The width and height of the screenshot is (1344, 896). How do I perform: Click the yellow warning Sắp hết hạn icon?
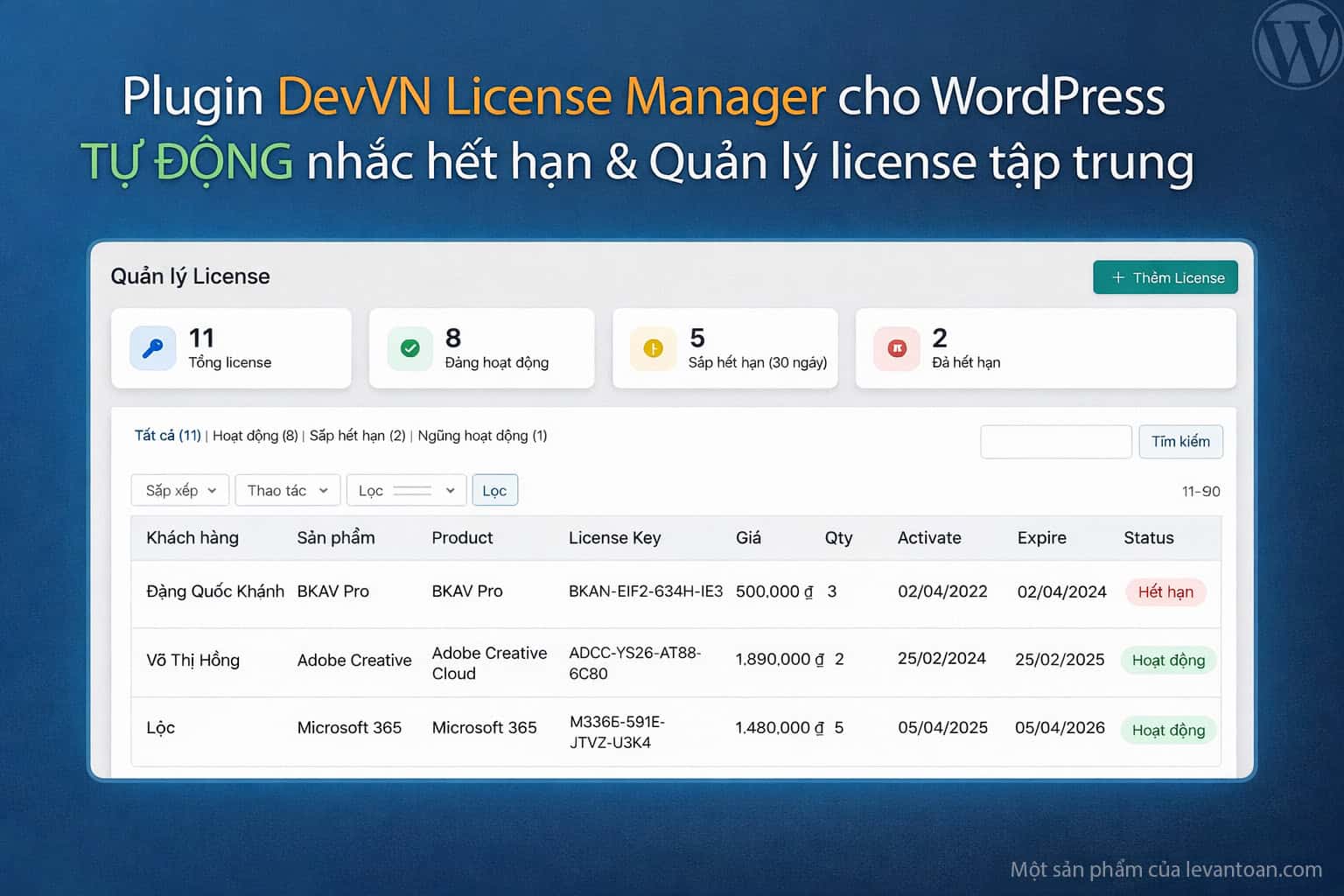[653, 348]
